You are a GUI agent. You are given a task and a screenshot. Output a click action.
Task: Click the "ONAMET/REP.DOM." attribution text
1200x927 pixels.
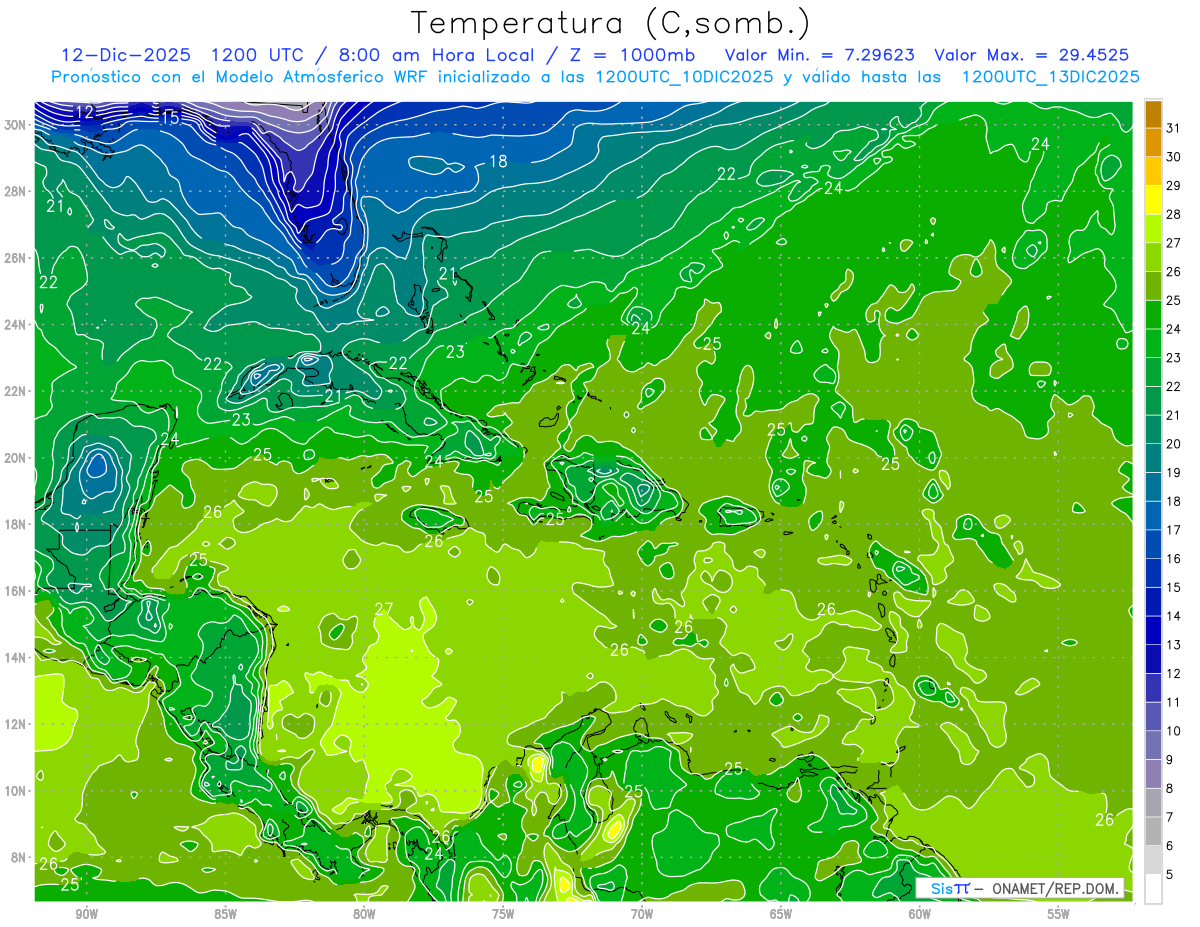click(x=1056, y=888)
